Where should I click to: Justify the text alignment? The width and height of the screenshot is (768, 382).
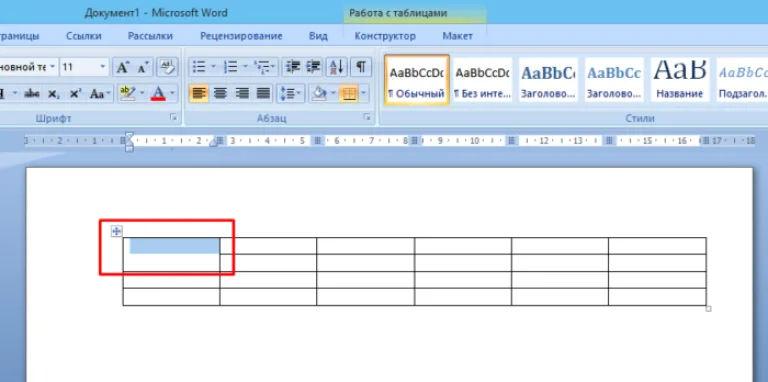pos(263,94)
